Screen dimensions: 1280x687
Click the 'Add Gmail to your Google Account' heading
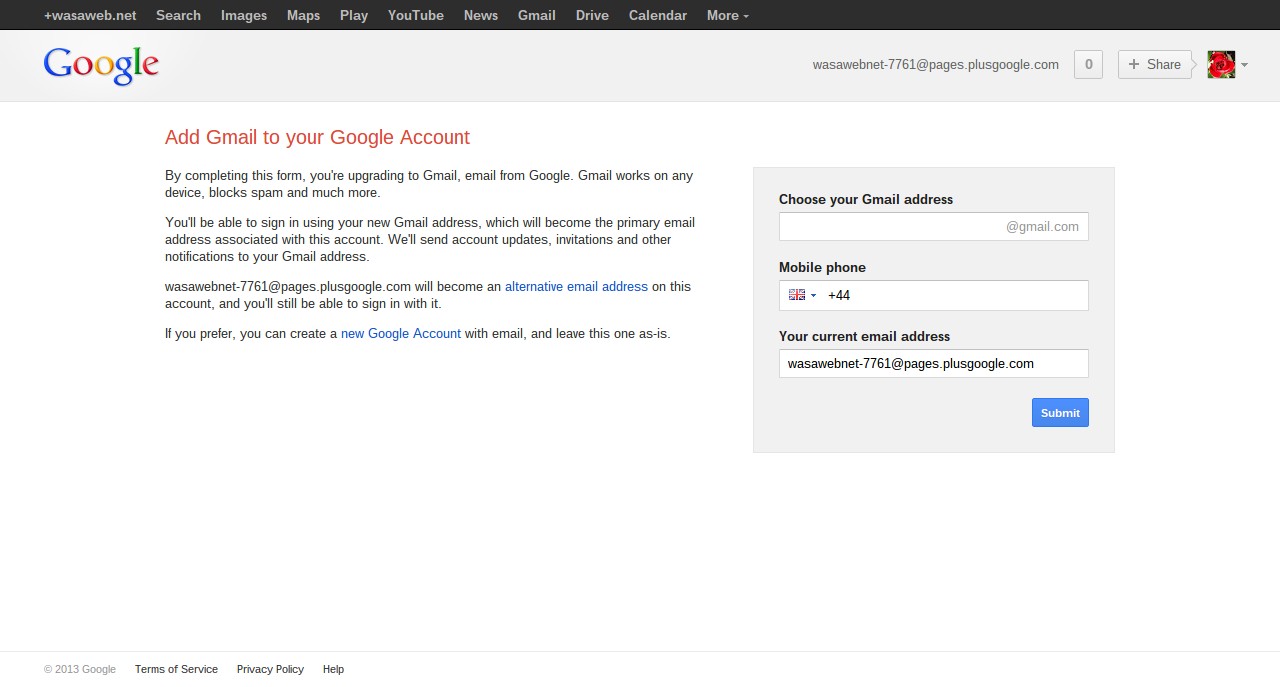point(317,138)
